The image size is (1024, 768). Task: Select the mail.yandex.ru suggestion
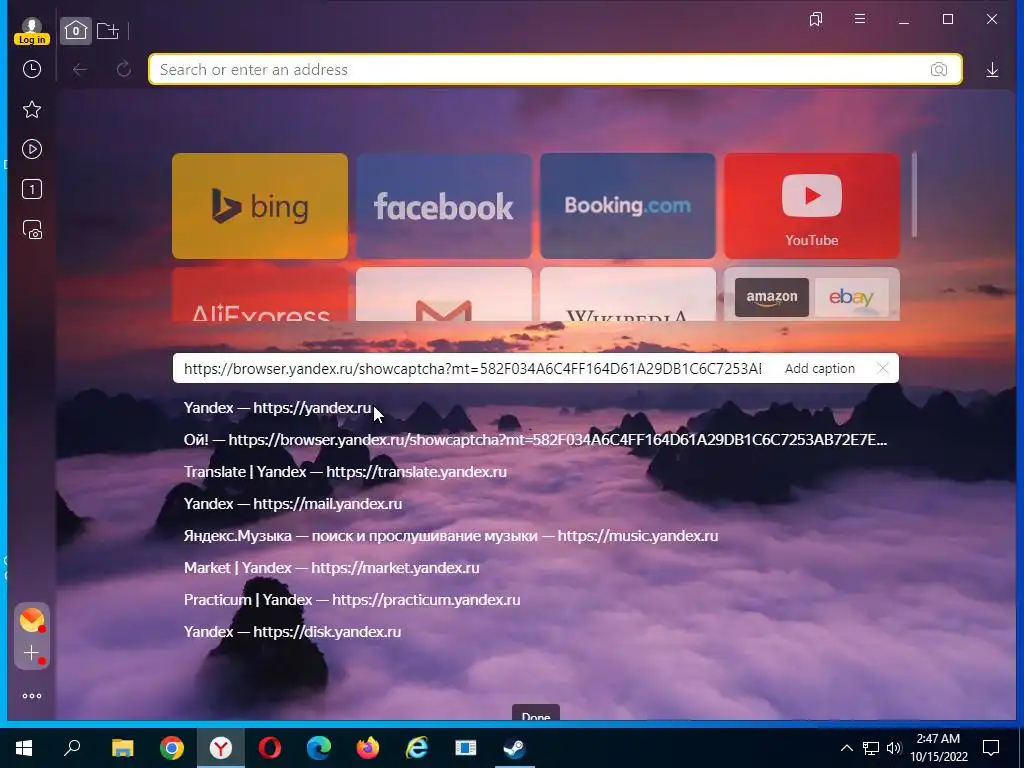click(x=293, y=504)
